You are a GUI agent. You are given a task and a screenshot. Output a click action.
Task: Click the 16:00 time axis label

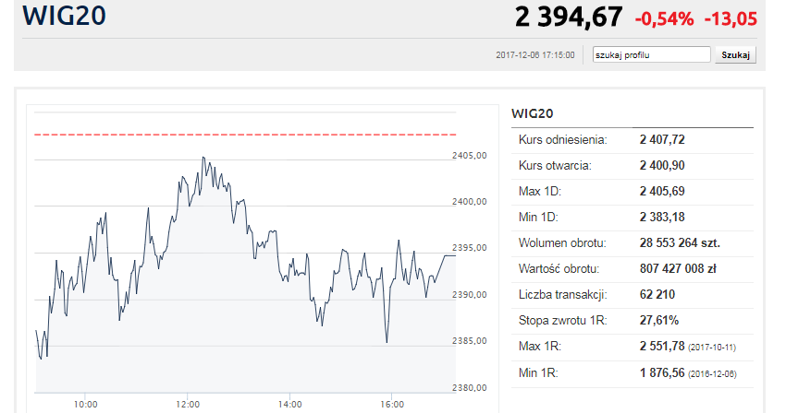point(392,404)
